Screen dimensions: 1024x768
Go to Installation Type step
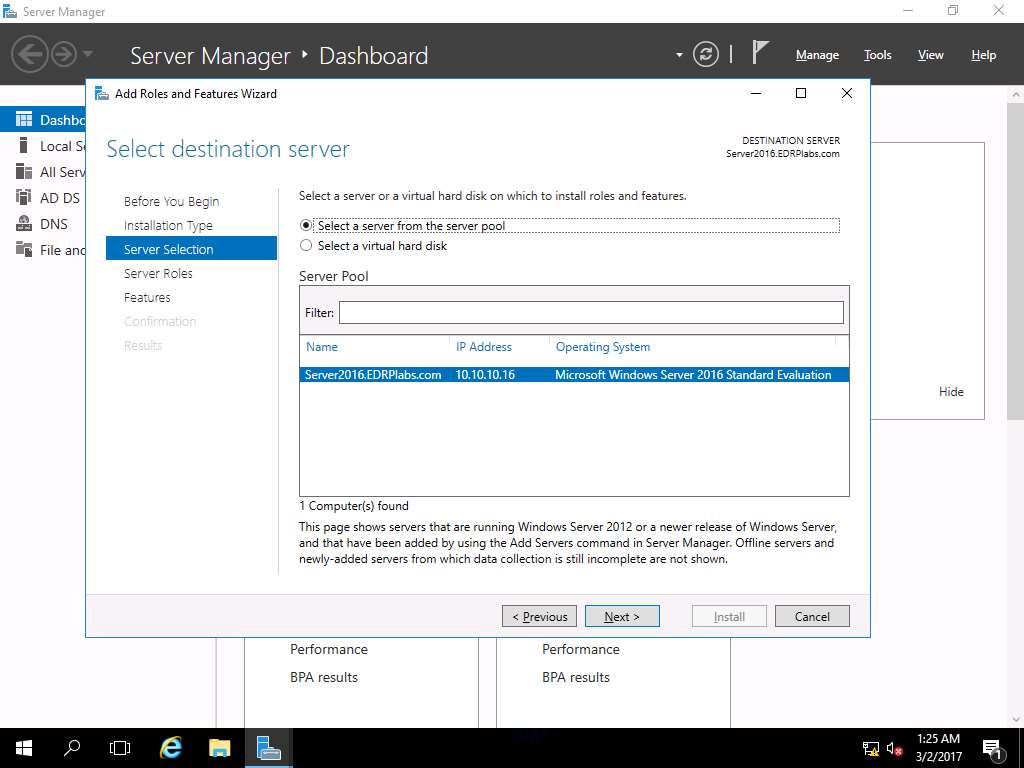168,225
